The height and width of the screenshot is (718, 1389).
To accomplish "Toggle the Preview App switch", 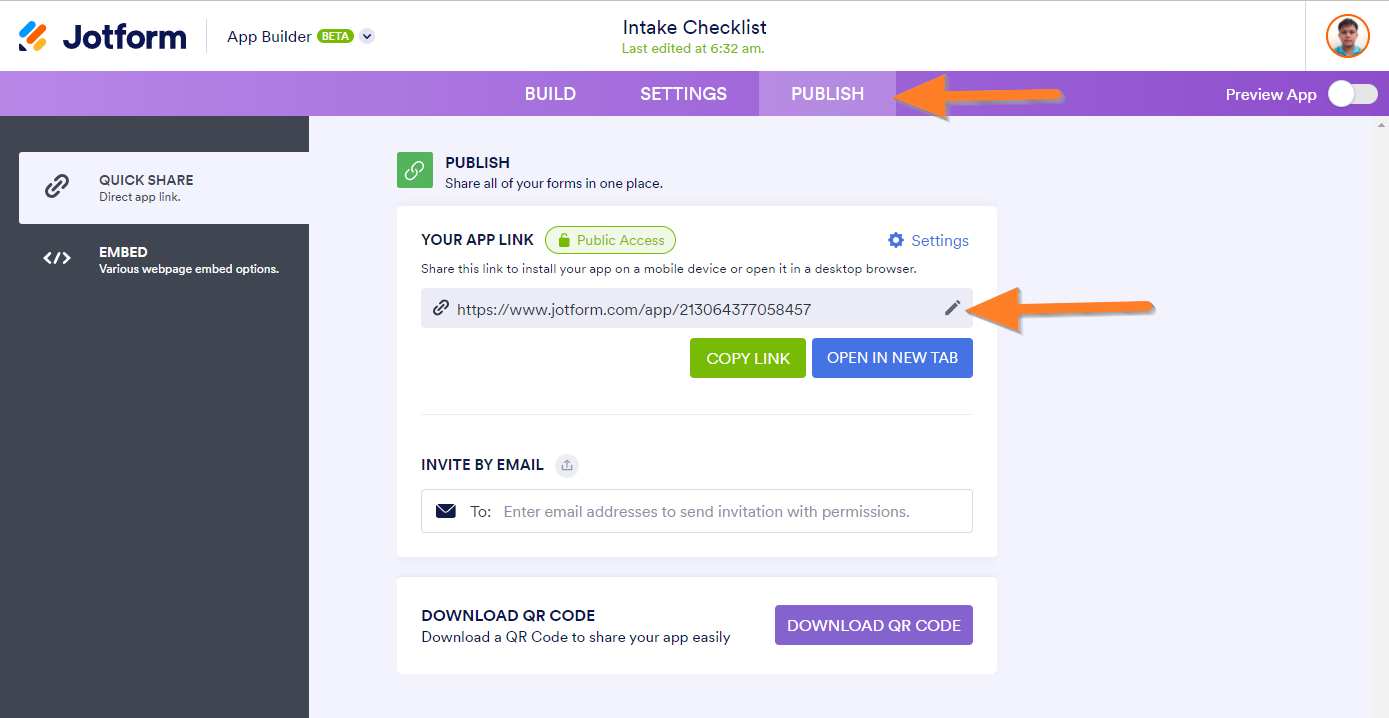I will 1352,94.
